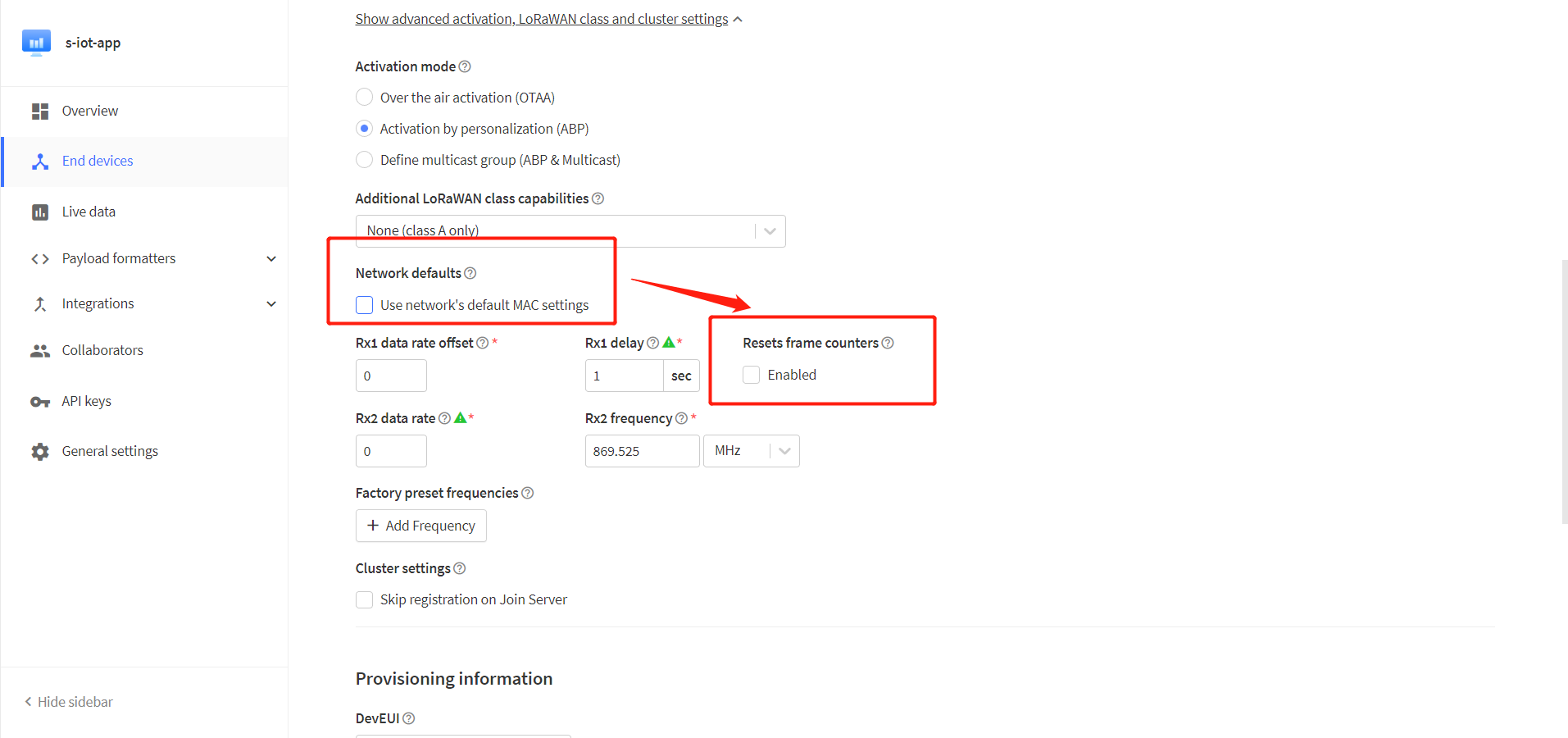Click the Live data chart icon
The width and height of the screenshot is (1568, 738).
pyautogui.click(x=39, y=212)
